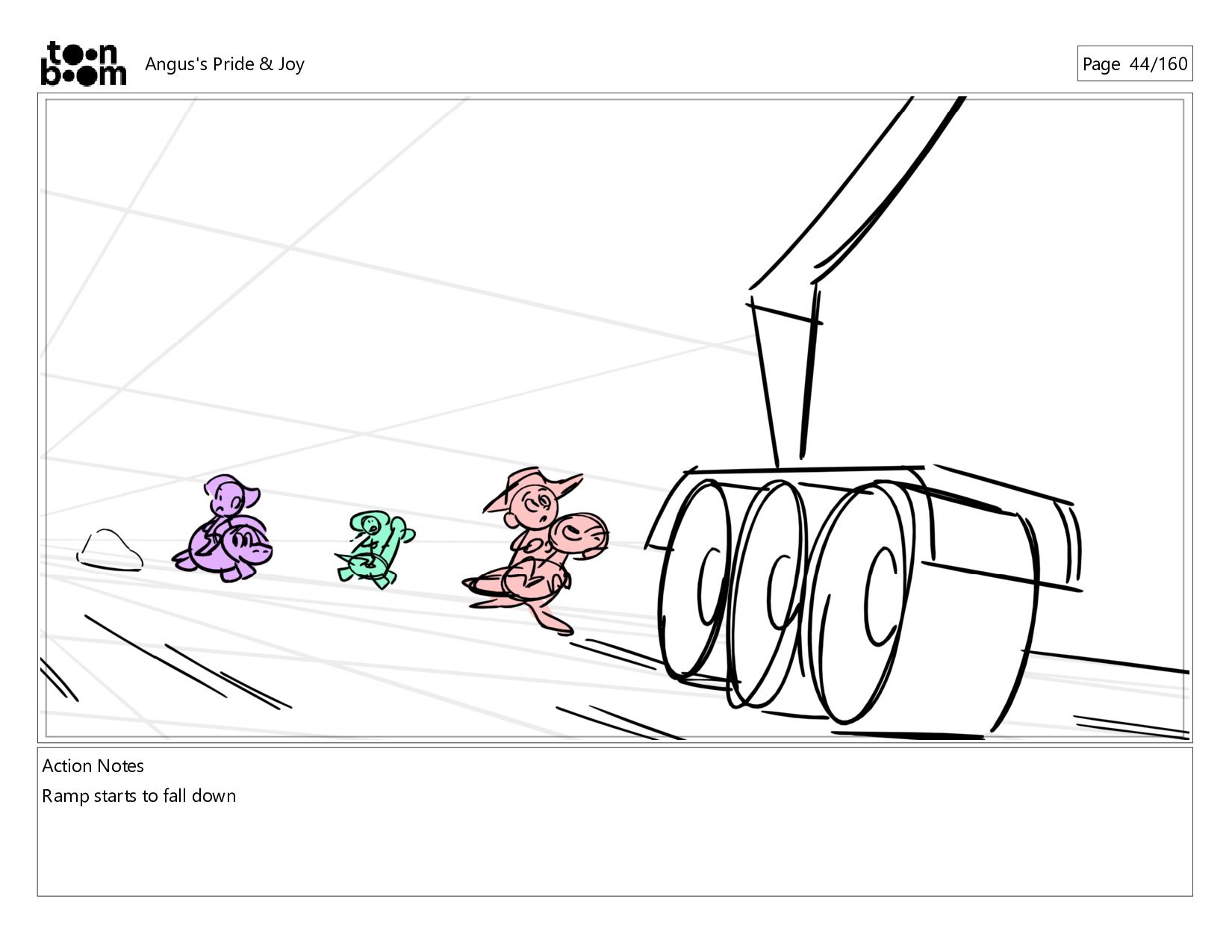Click the green character in the storyboard
The image size is (1232, 952).
click(375, 549)
